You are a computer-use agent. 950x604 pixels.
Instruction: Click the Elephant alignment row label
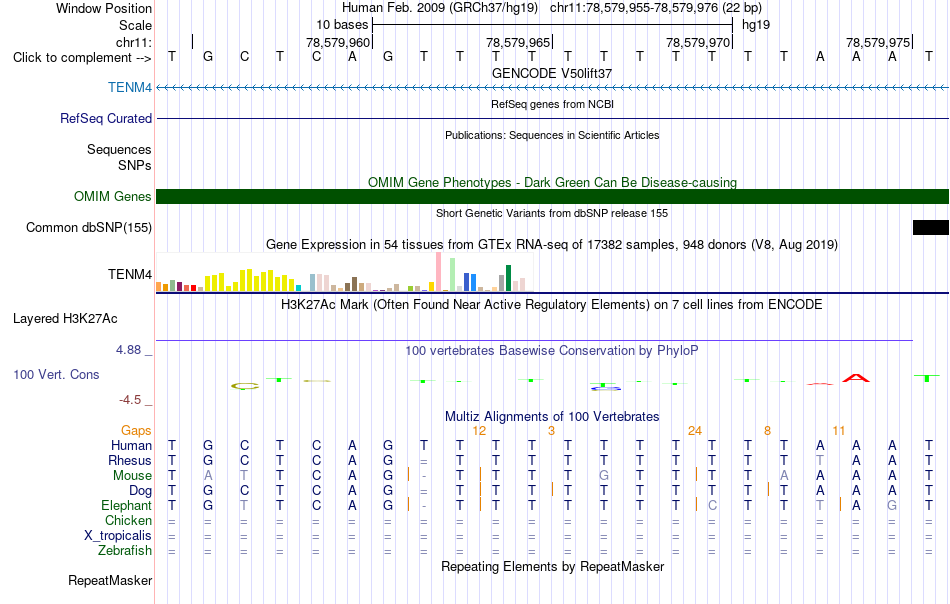click(126, 505)
